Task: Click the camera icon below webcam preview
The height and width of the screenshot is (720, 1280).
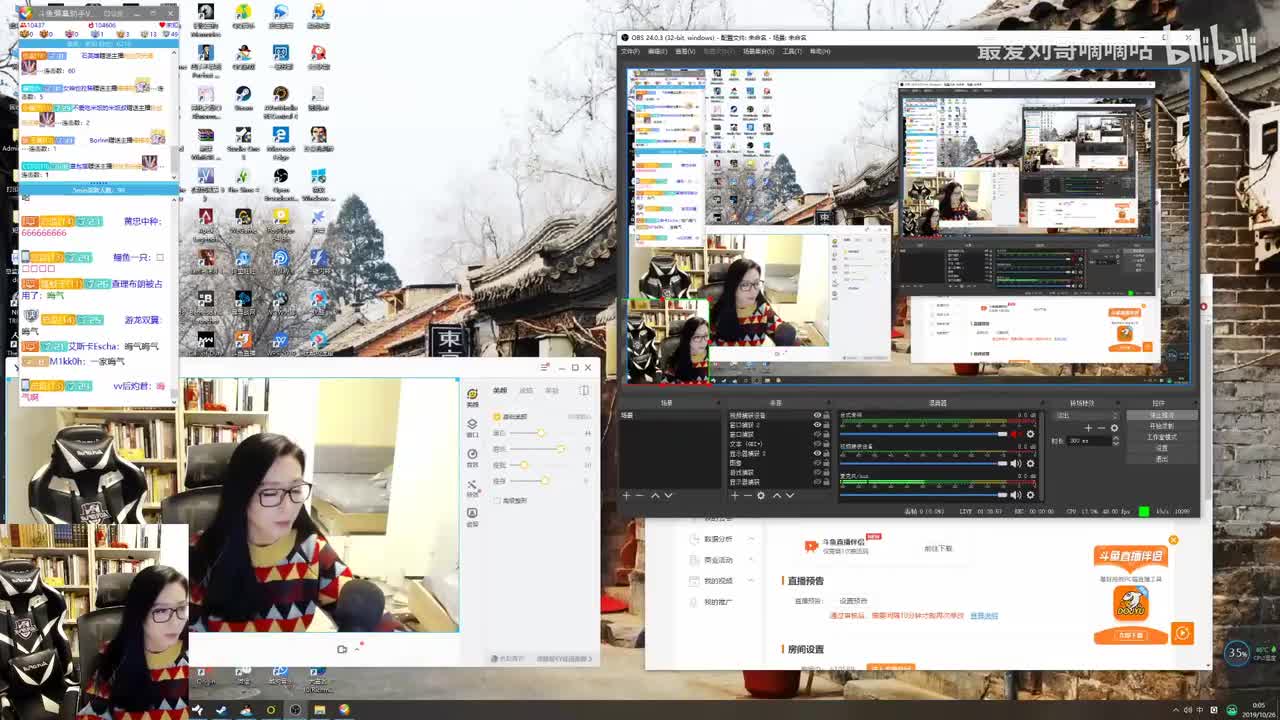Action: (342, 649)
